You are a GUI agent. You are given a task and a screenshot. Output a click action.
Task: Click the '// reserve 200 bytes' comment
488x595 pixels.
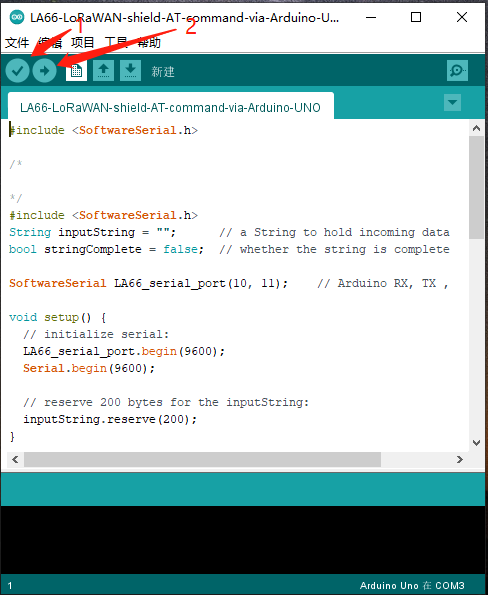[x=166, y=402]
